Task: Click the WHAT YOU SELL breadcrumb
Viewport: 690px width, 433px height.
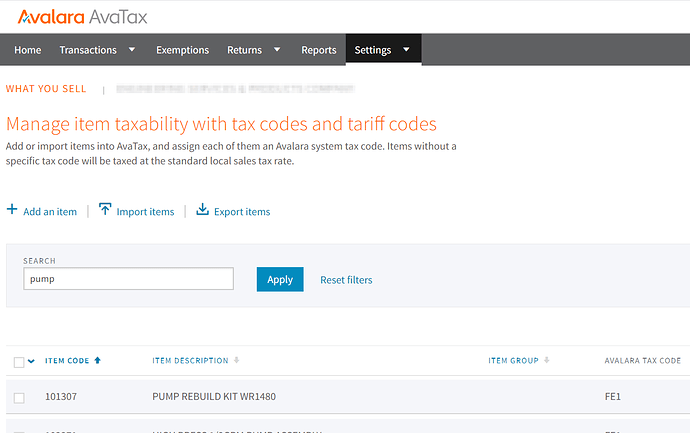Action: [46, 89]
